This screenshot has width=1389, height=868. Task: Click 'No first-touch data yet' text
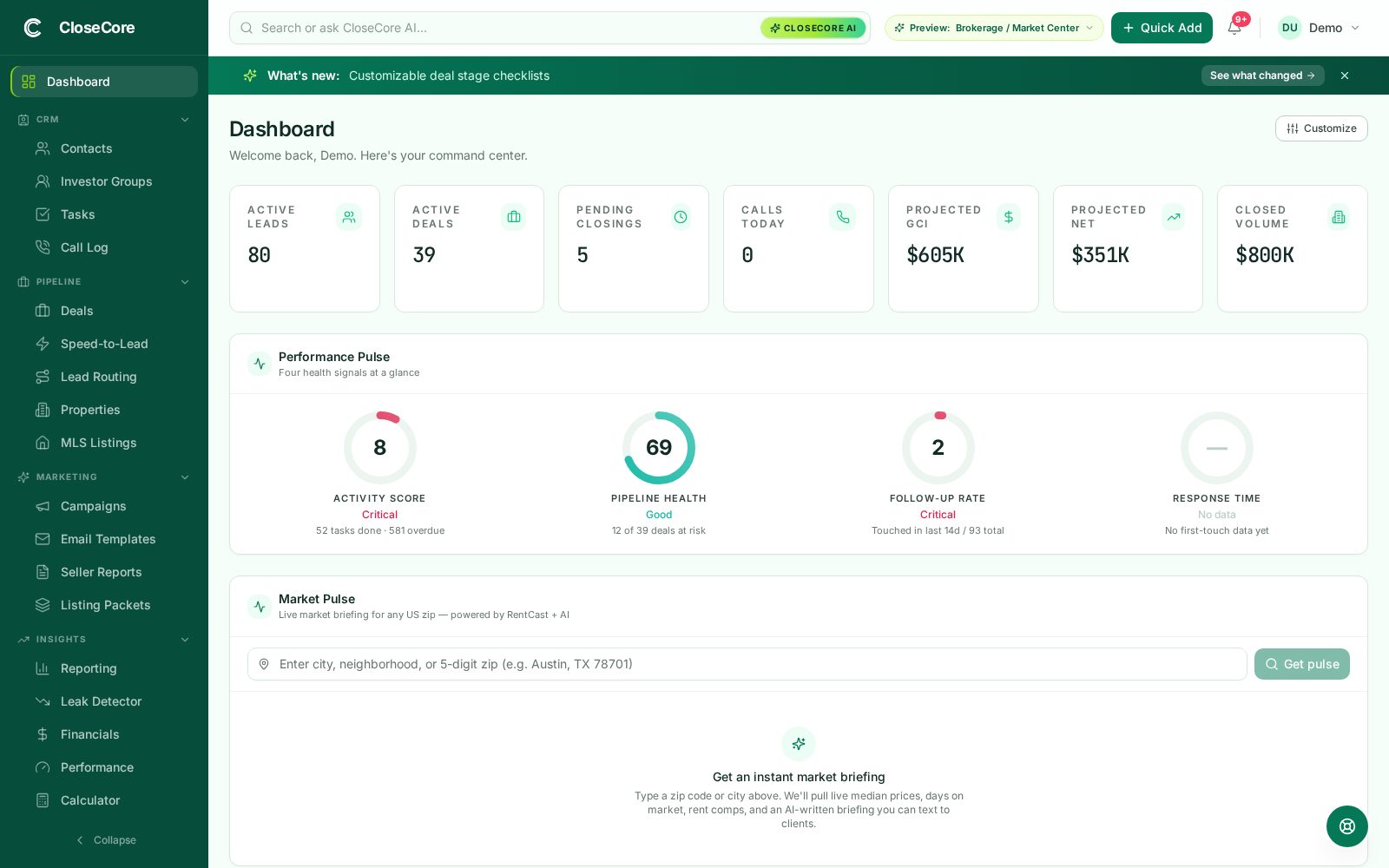coord(1217,530)
